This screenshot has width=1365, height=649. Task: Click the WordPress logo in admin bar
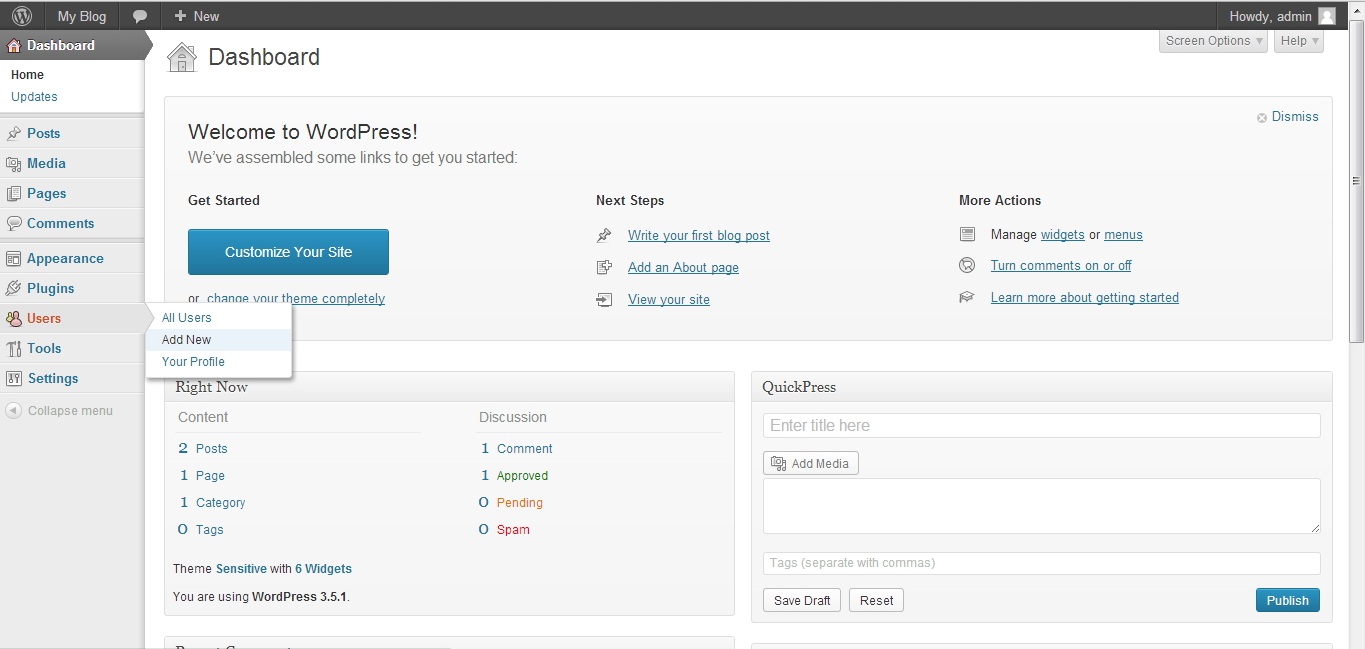coord(21,16)
